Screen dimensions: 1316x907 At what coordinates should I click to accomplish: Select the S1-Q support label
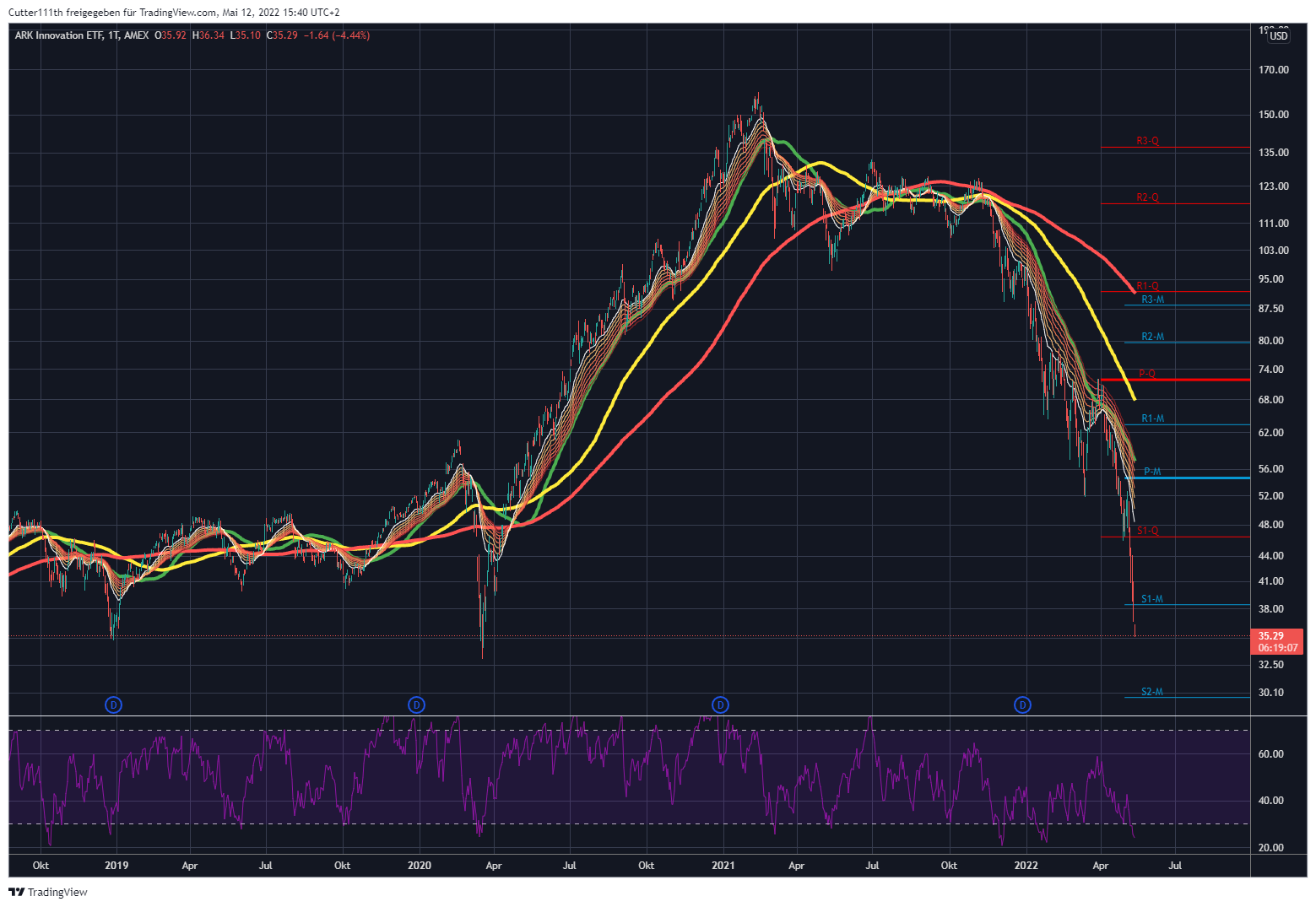(1147, 531)
